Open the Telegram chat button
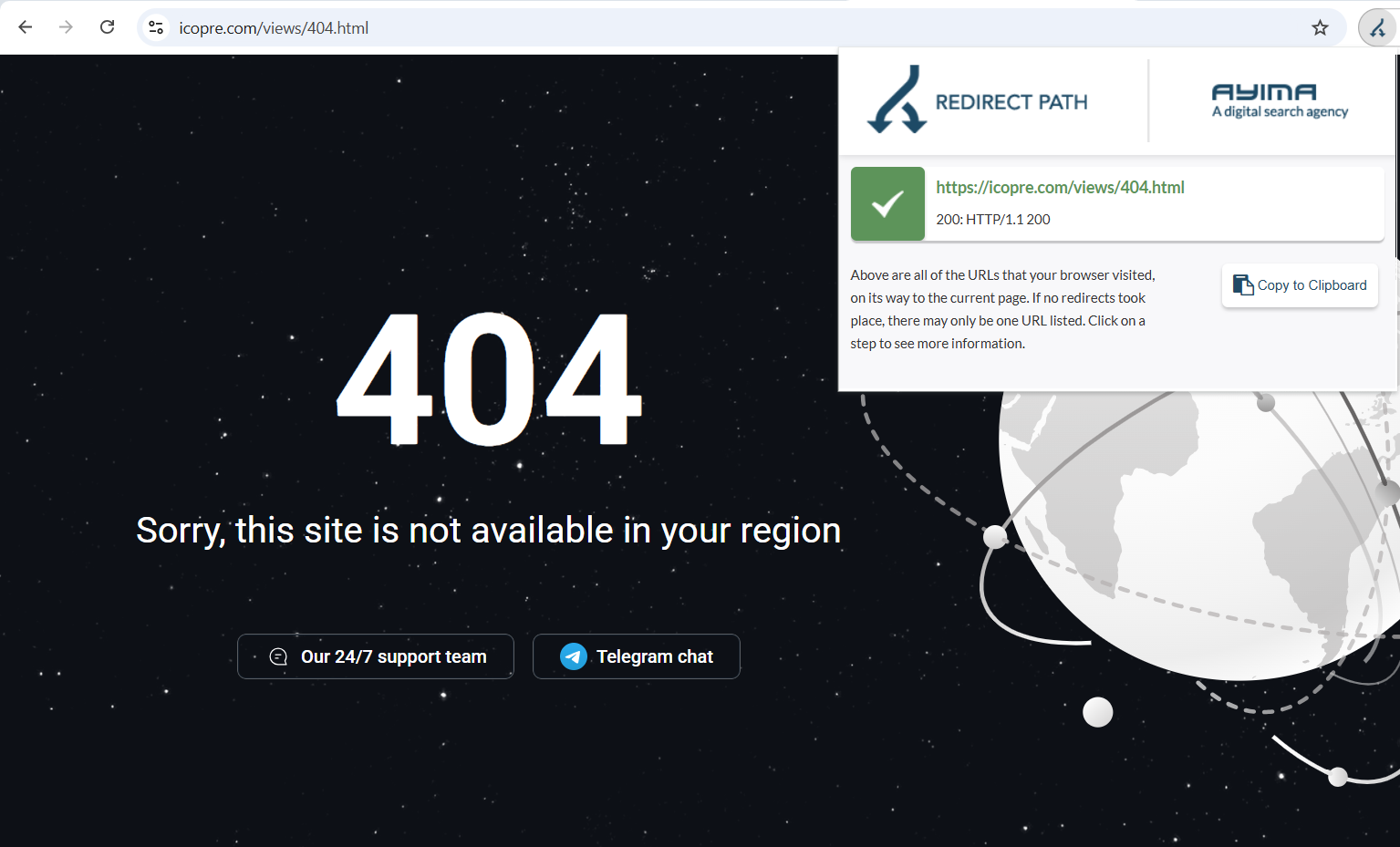The width and height of the screenshot is (1400, 847). tap(637, 656)
